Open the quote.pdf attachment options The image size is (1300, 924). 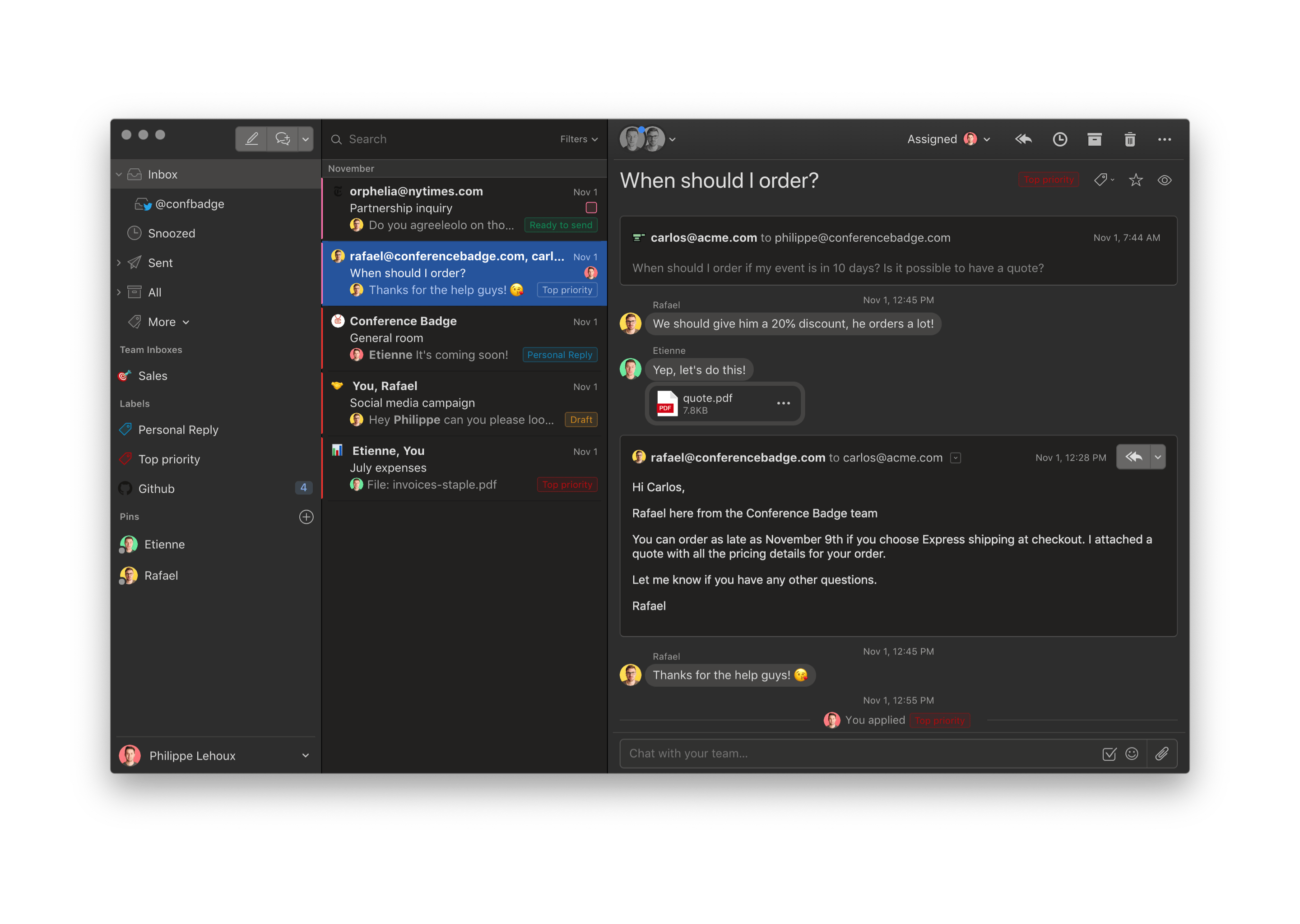pyautogui.click(x=783, y=403)
